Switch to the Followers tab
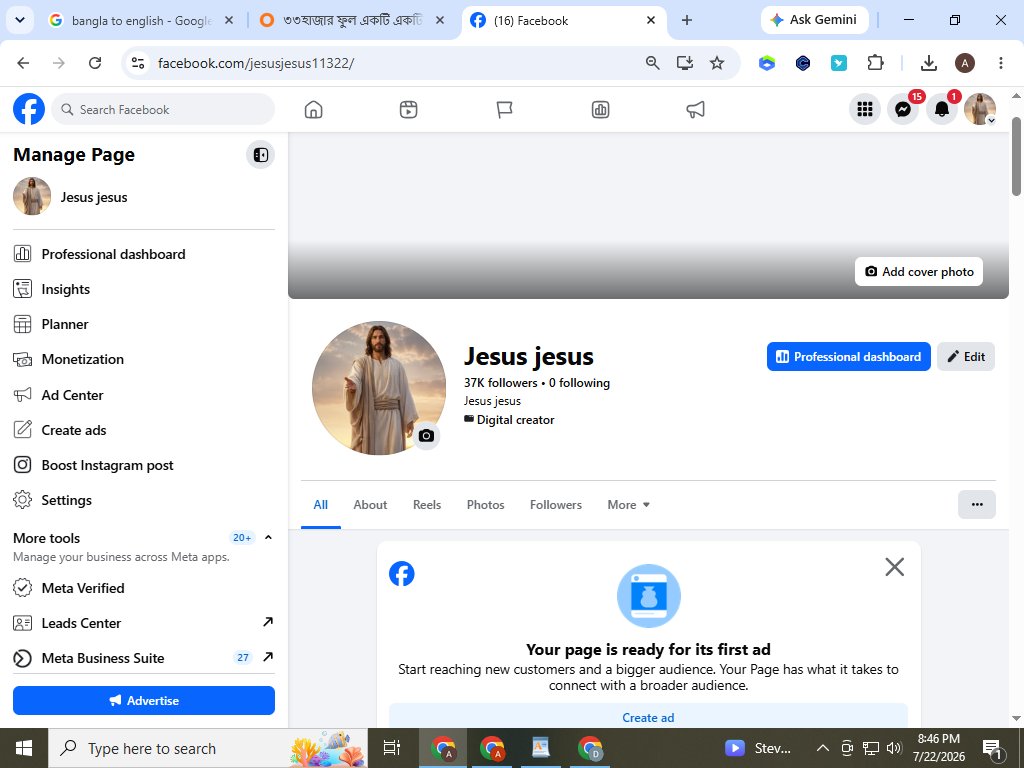The width and height of the screenshot is (1024, 768). [556, 505]
